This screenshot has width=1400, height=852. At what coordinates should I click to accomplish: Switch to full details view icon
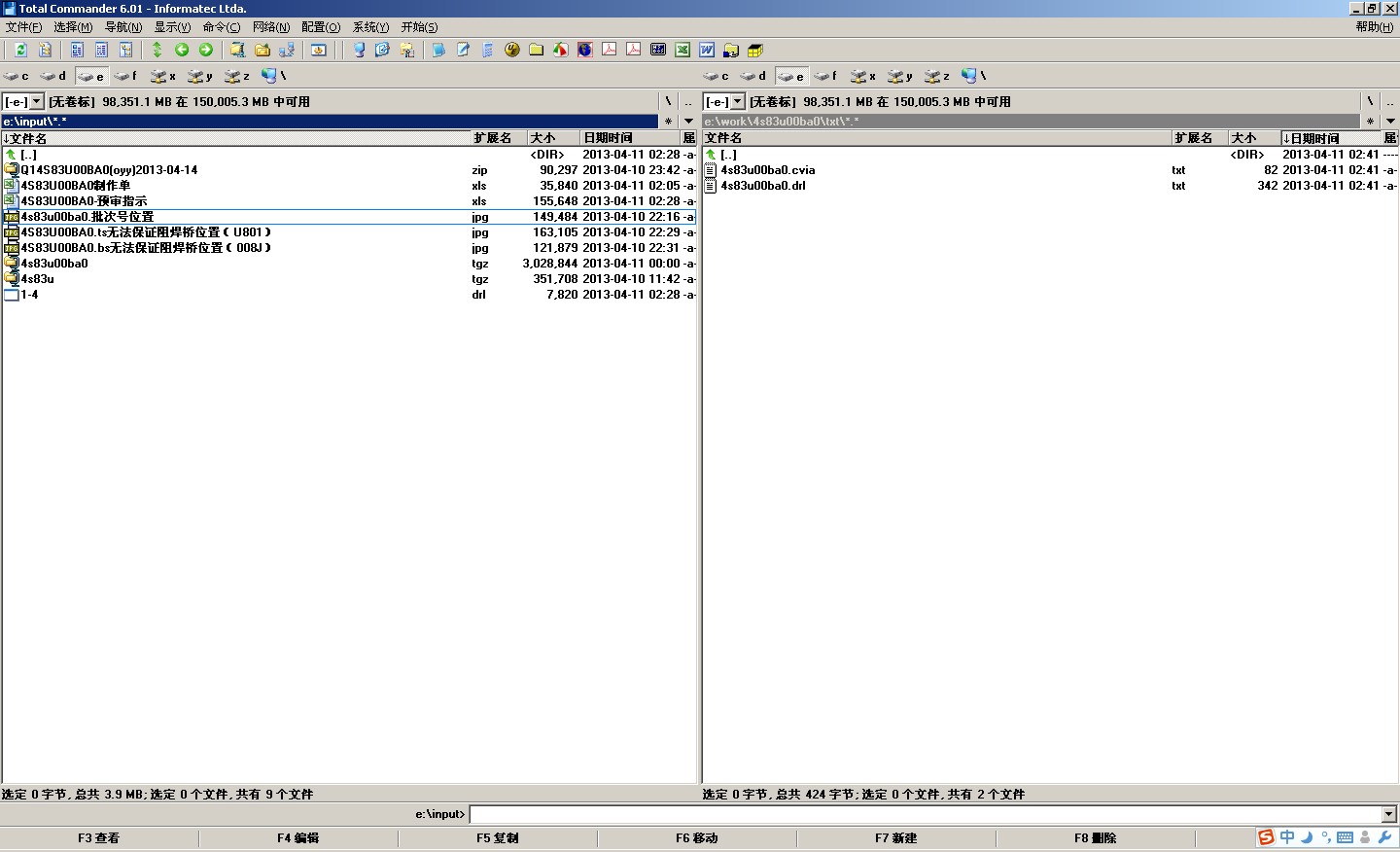coord(101,50)
